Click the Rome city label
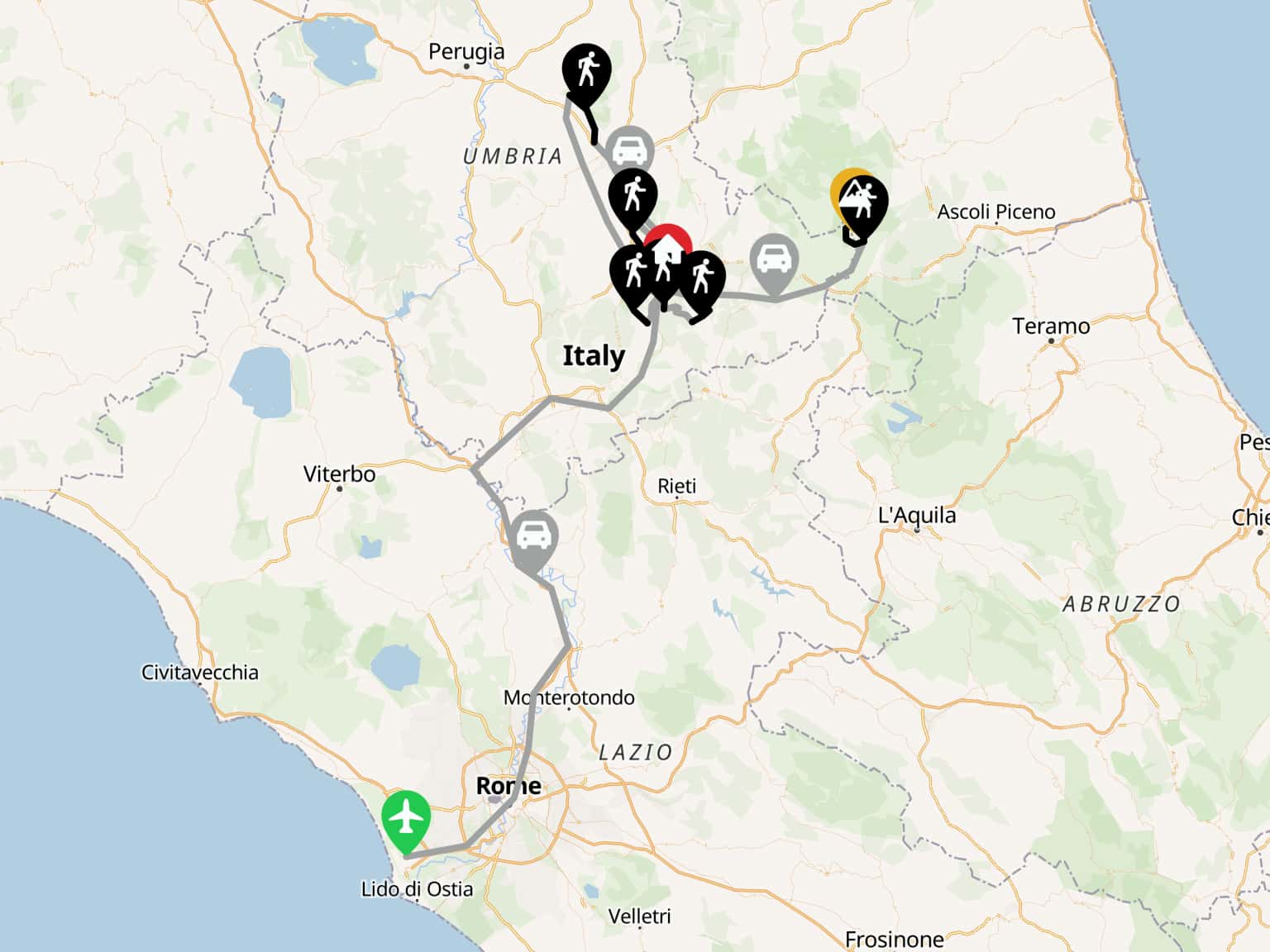This screenshot has height=952, width=1270. point(508,785)
